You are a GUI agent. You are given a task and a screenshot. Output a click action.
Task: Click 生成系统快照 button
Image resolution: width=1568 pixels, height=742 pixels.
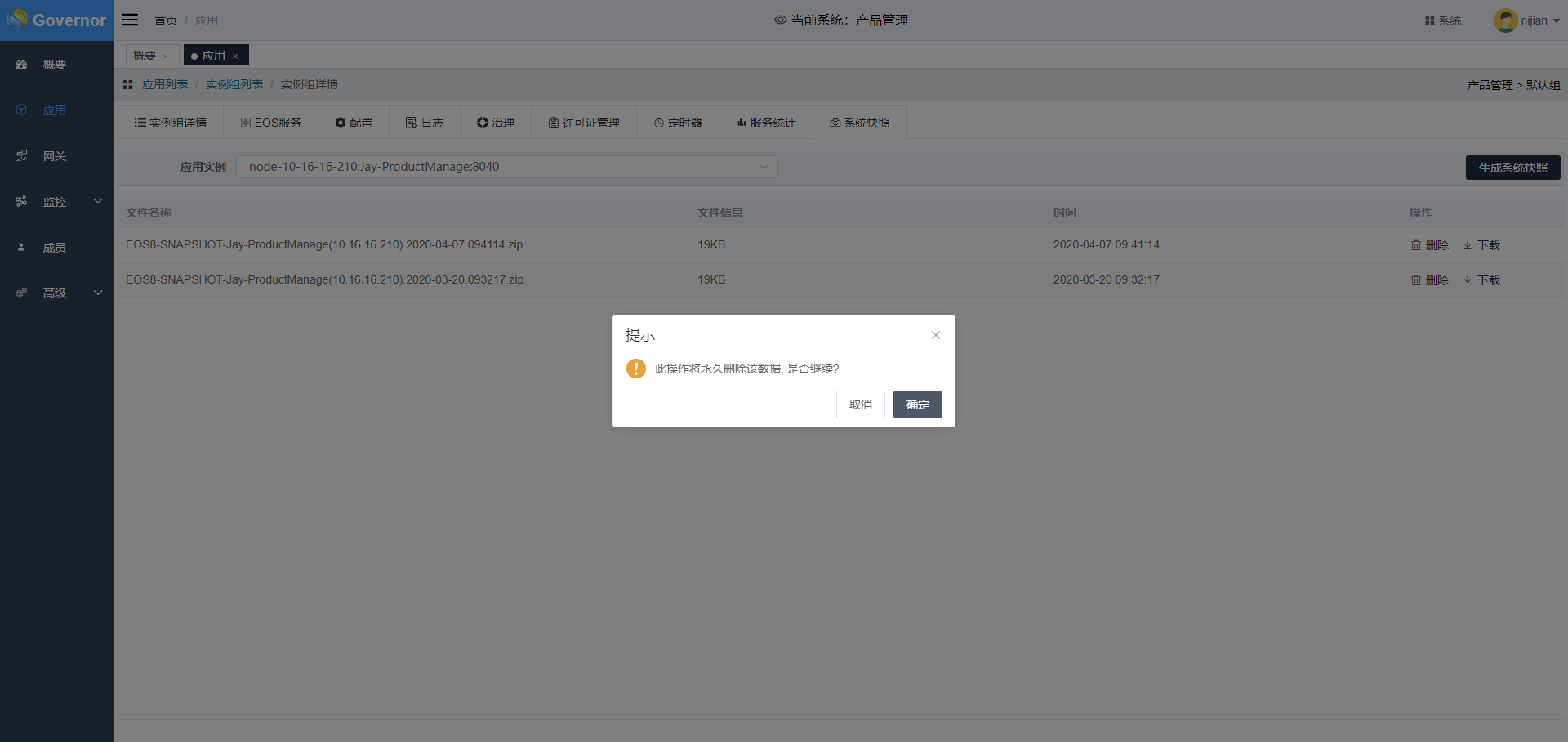tap(1512, 168)
